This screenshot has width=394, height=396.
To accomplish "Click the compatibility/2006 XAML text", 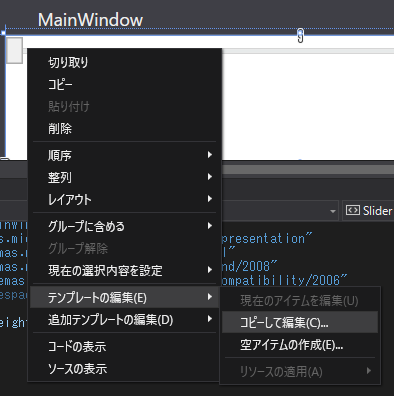I will click(284, 280).
